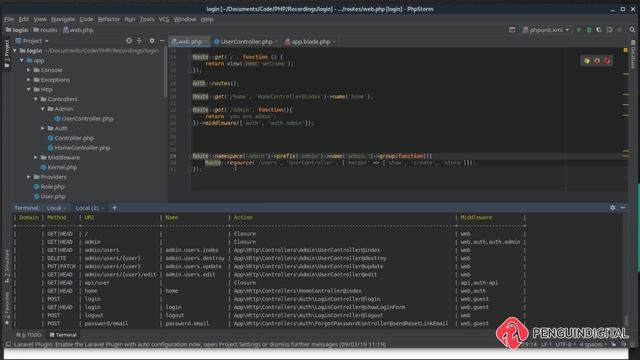
Task: Click the tool window toggle icon in the status bar corner
Action: coord(8,344)
